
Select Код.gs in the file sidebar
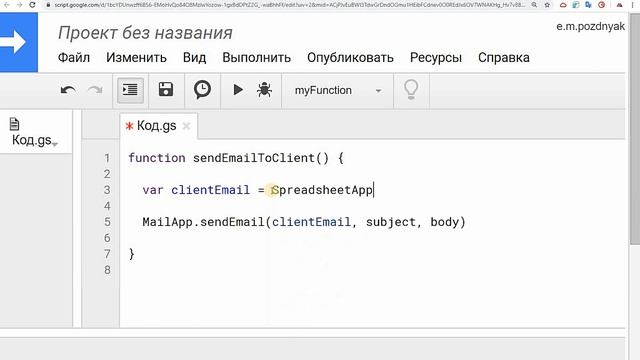tap(31, 140)
